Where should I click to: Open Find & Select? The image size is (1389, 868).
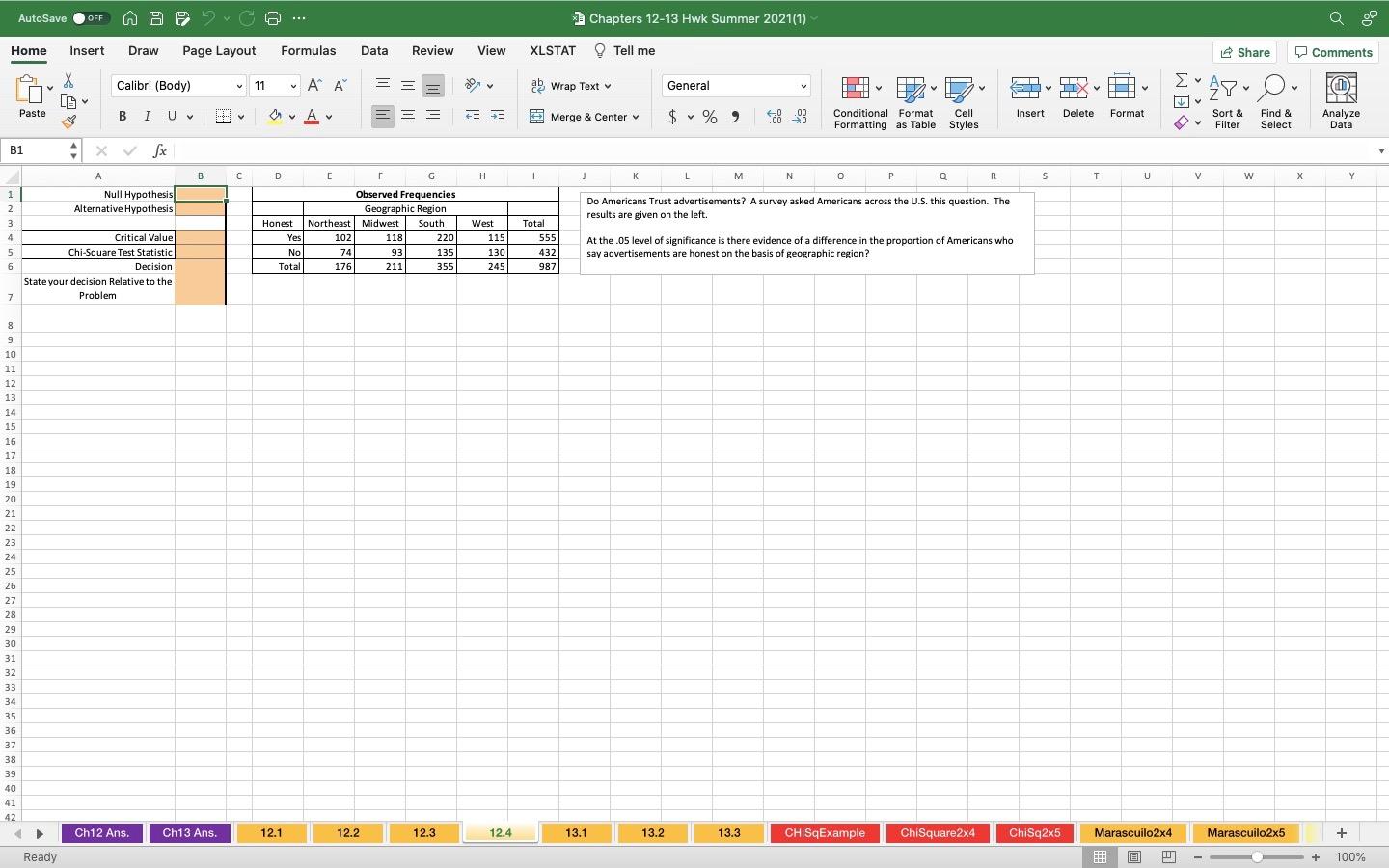click(x=1275, y=102)
